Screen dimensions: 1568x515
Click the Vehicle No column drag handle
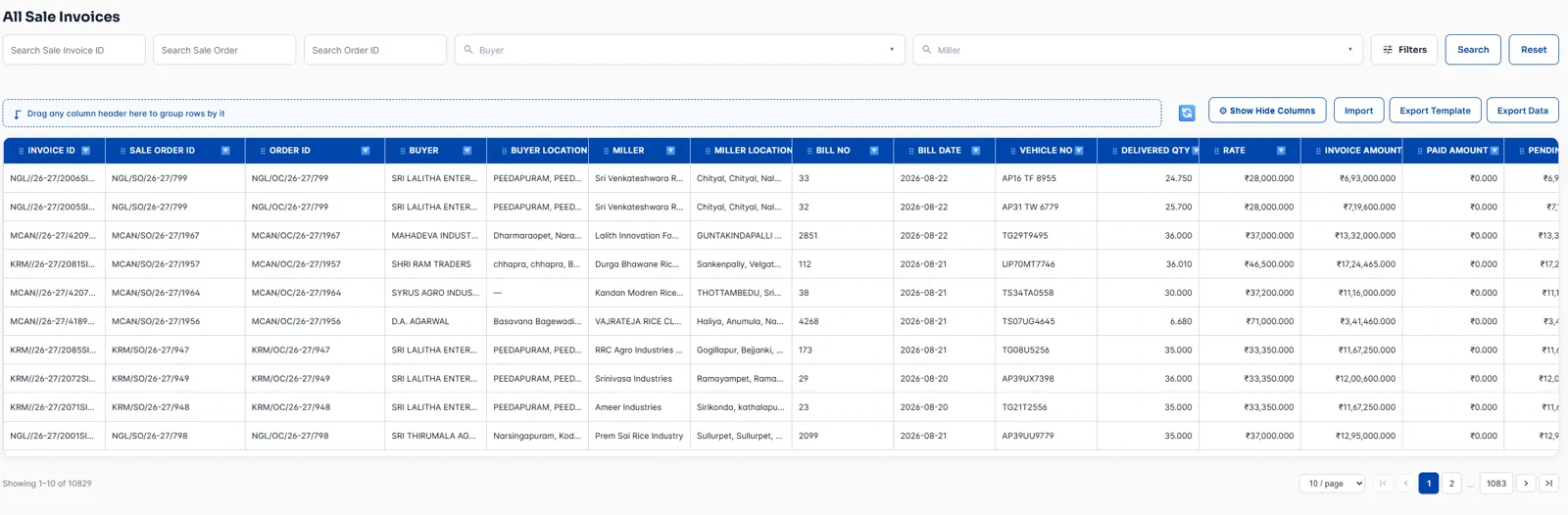pos(1012,151)
